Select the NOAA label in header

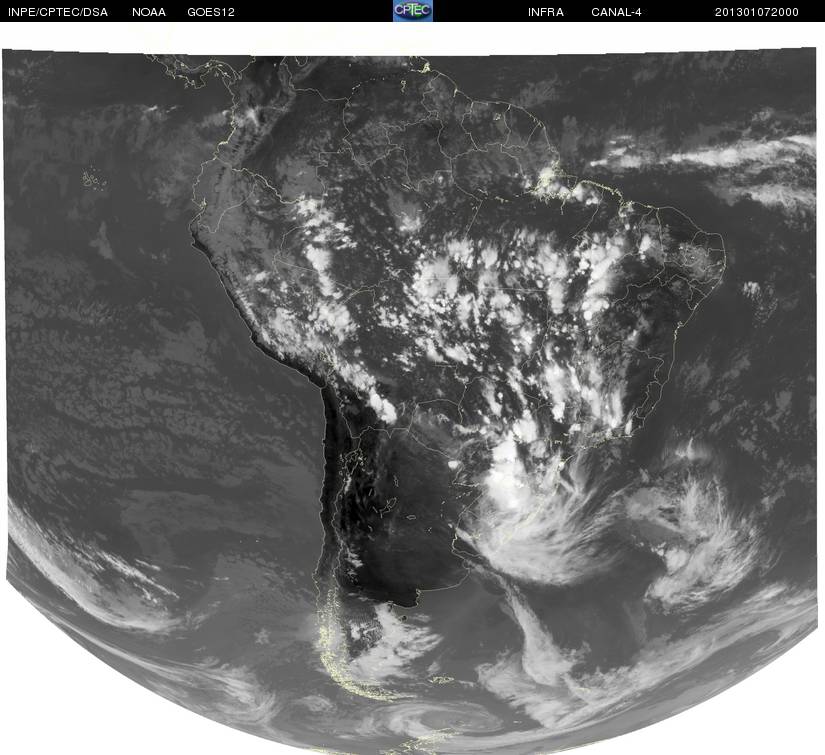point(149,12)
